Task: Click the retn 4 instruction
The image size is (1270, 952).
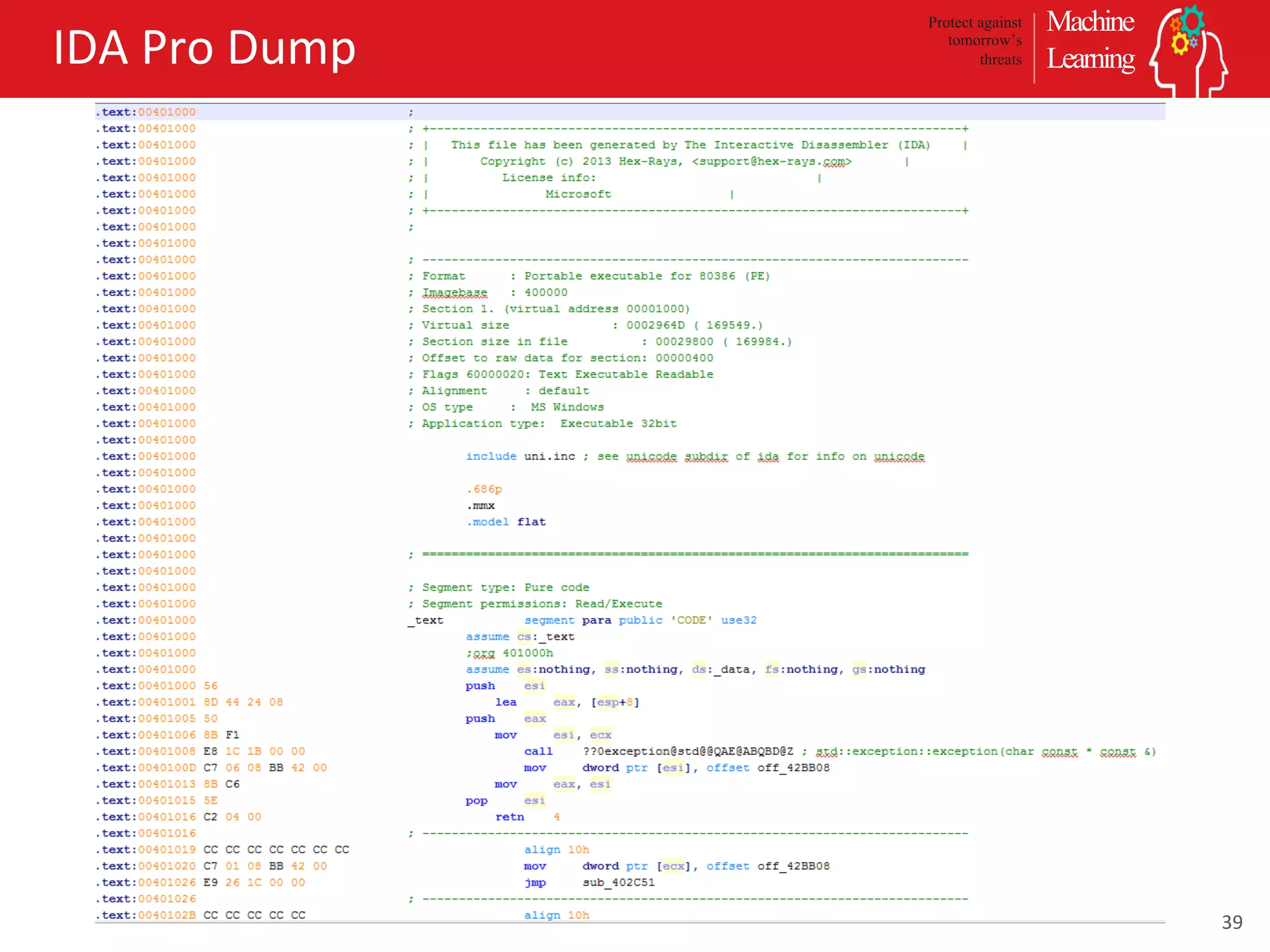Action: click(x=527, y=817)
